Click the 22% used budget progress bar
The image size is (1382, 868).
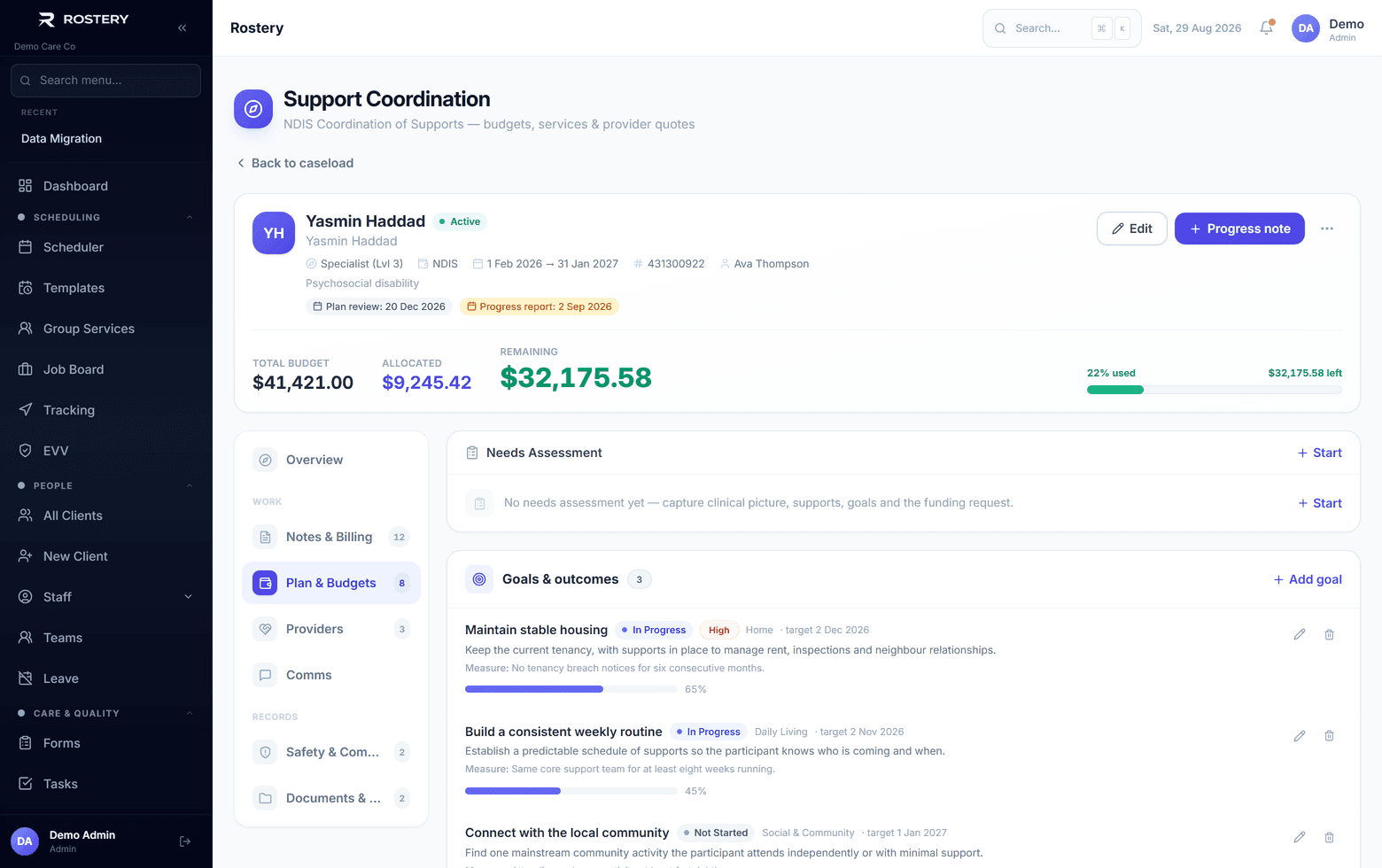(1215, 390)
